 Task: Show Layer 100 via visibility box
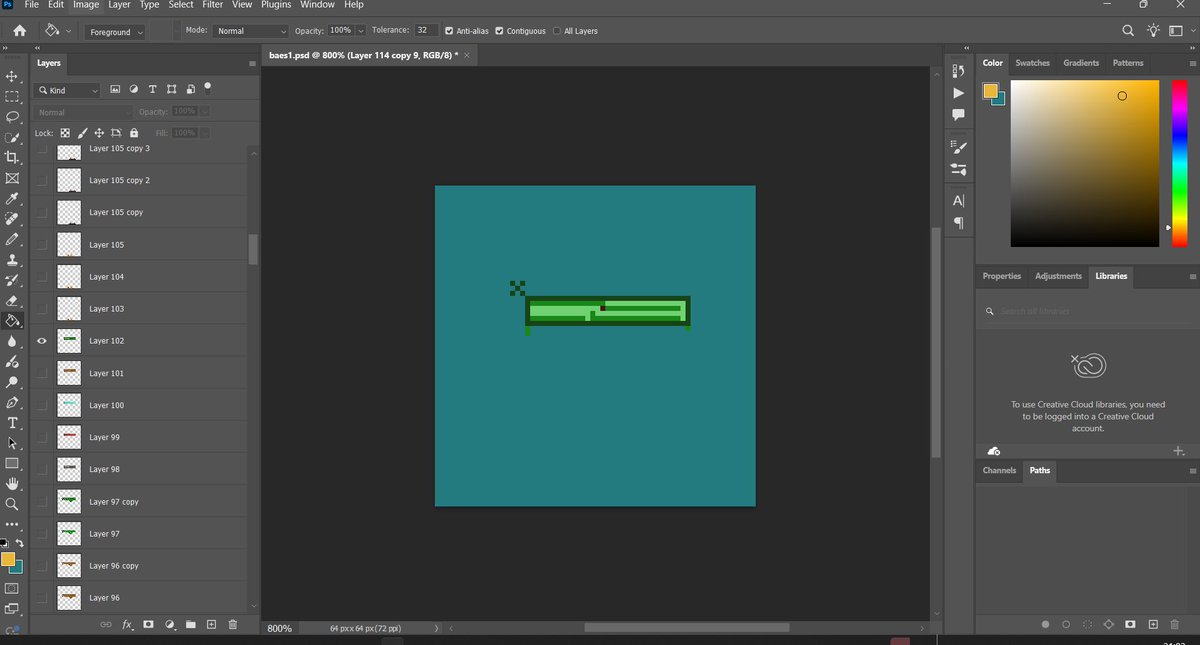42,405
